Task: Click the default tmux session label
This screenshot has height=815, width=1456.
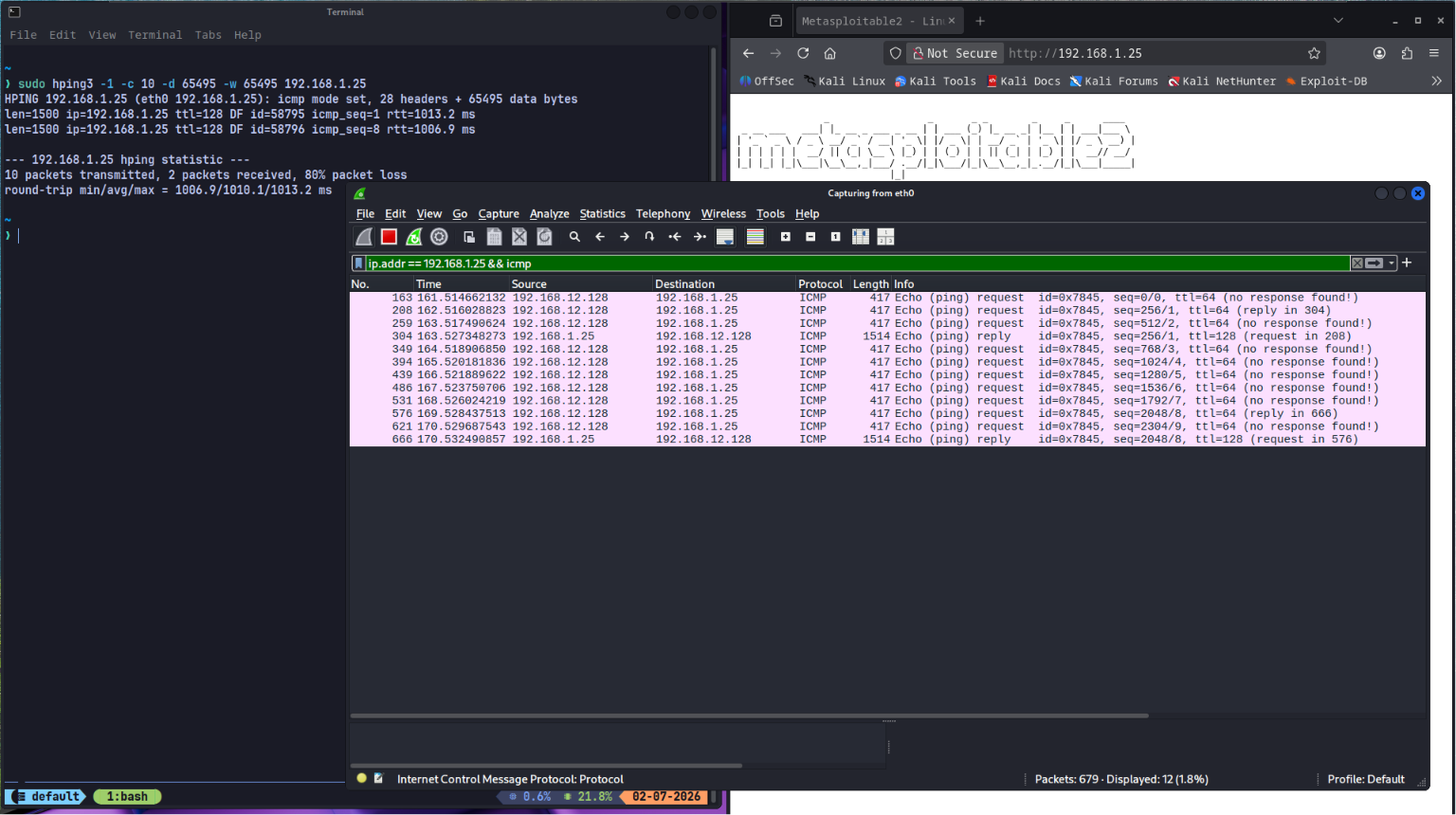Action: coord(46,797)
